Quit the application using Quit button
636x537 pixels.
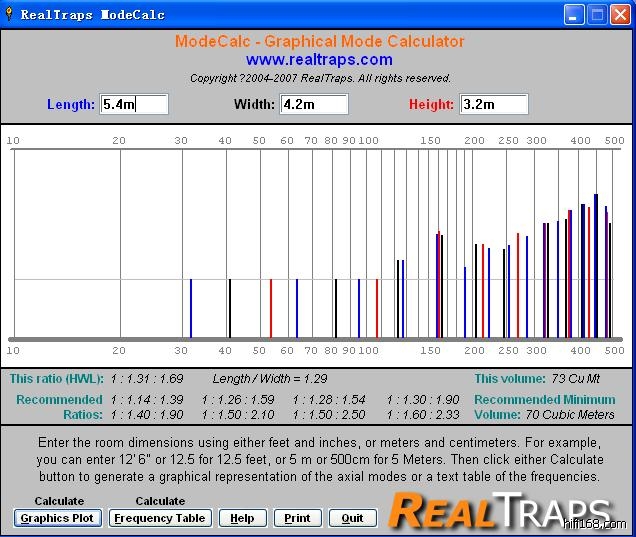[x=352, y=518]
